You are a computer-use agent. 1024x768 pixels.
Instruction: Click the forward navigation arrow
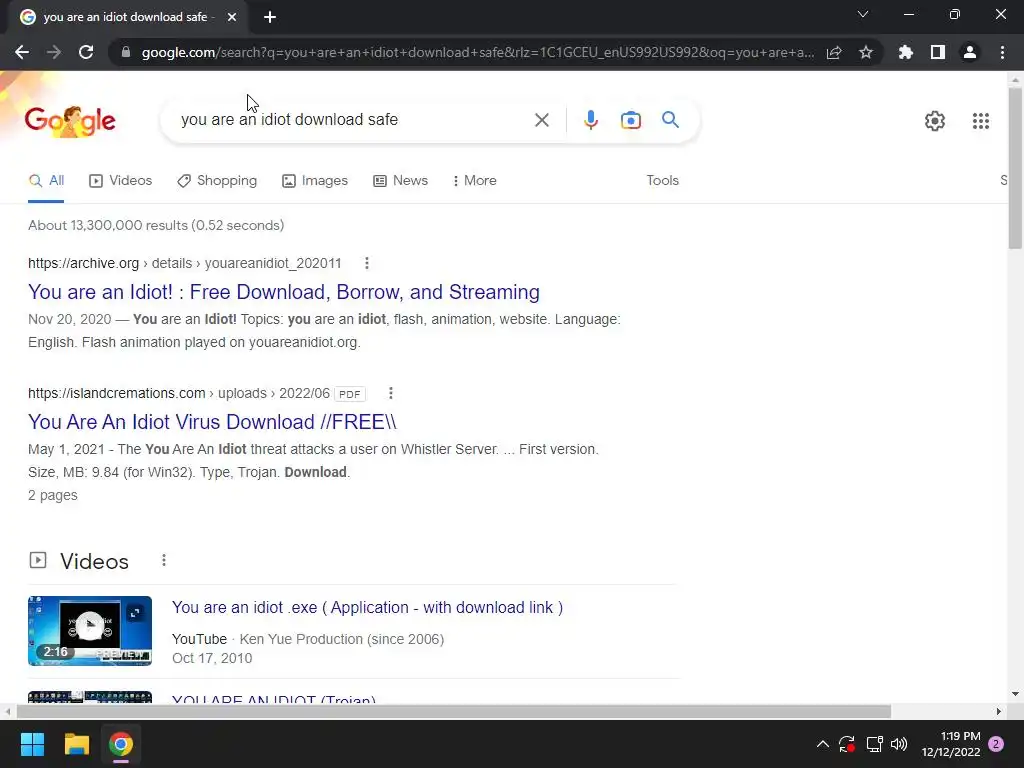(54, 52)
